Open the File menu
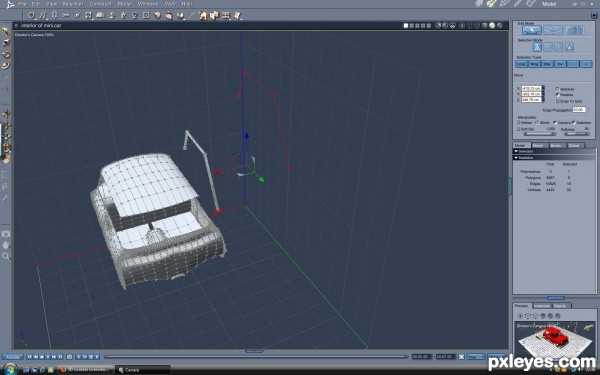Viewport: 600px width, 375px height. (22, 4)
